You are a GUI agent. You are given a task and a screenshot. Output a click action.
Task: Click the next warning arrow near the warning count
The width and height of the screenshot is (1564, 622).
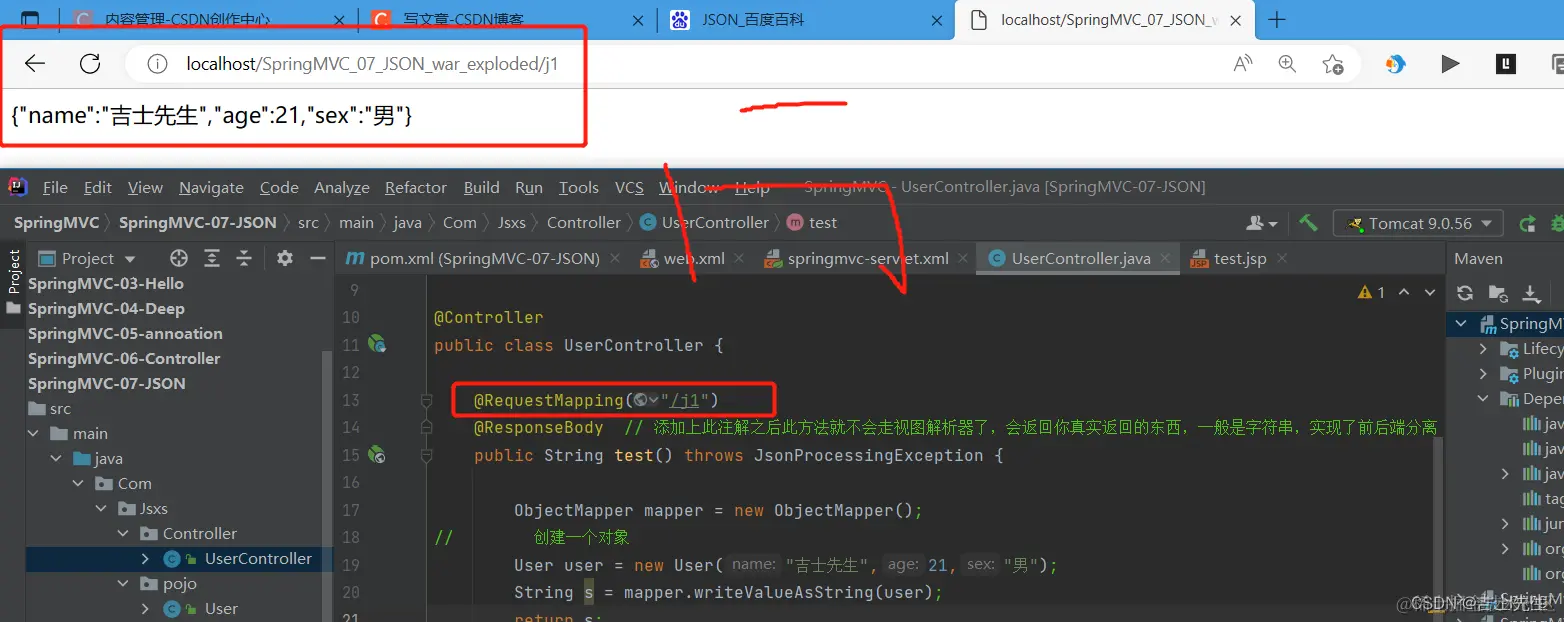pyautogui.click(x=1429, y=293)
